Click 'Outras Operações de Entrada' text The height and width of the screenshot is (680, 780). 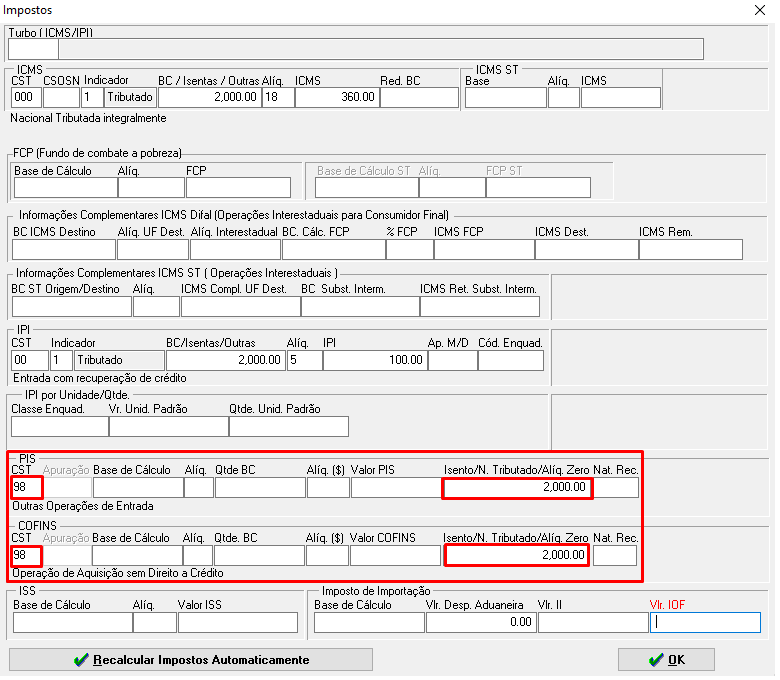point(83,506)
